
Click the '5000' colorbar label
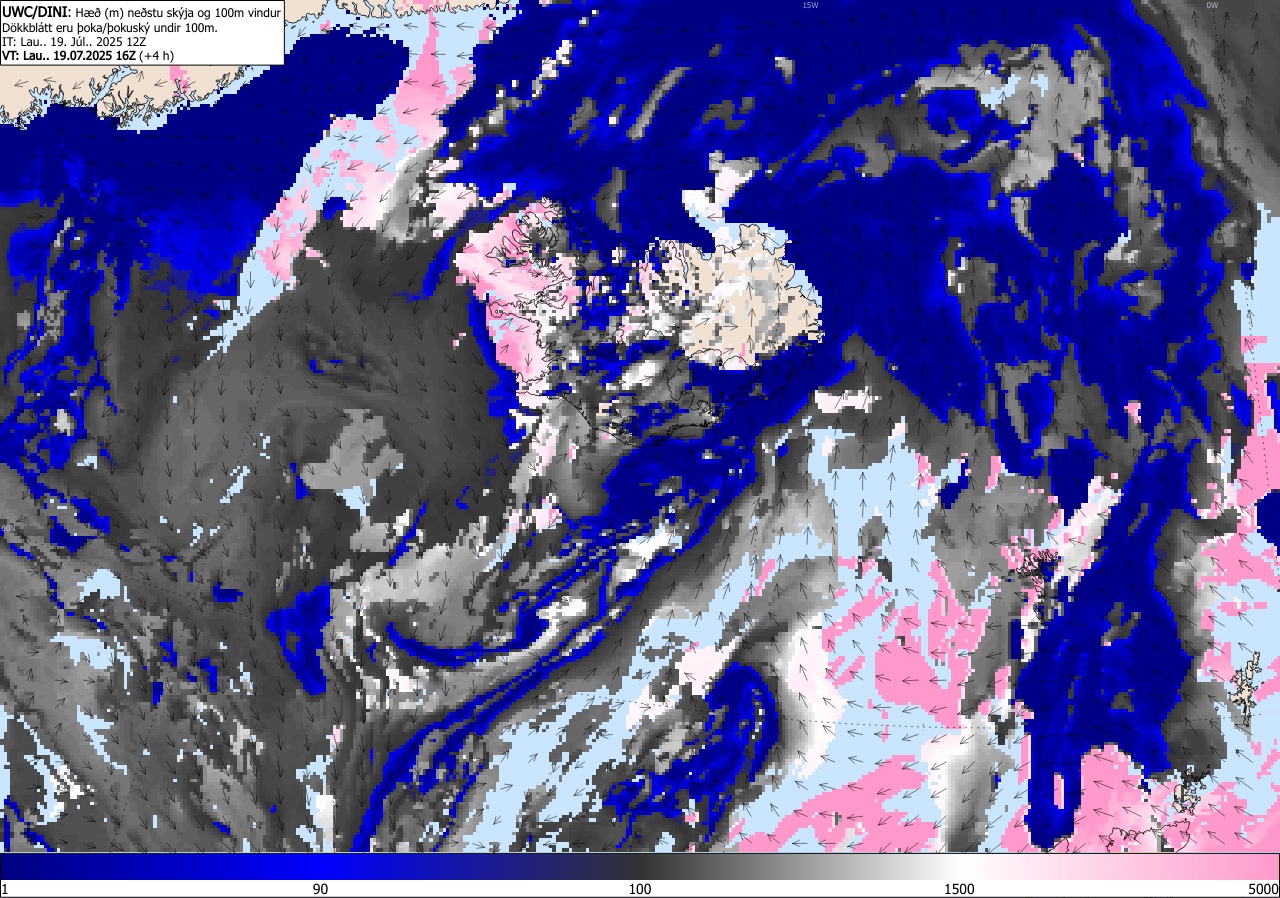click(x=1263, y=889)
